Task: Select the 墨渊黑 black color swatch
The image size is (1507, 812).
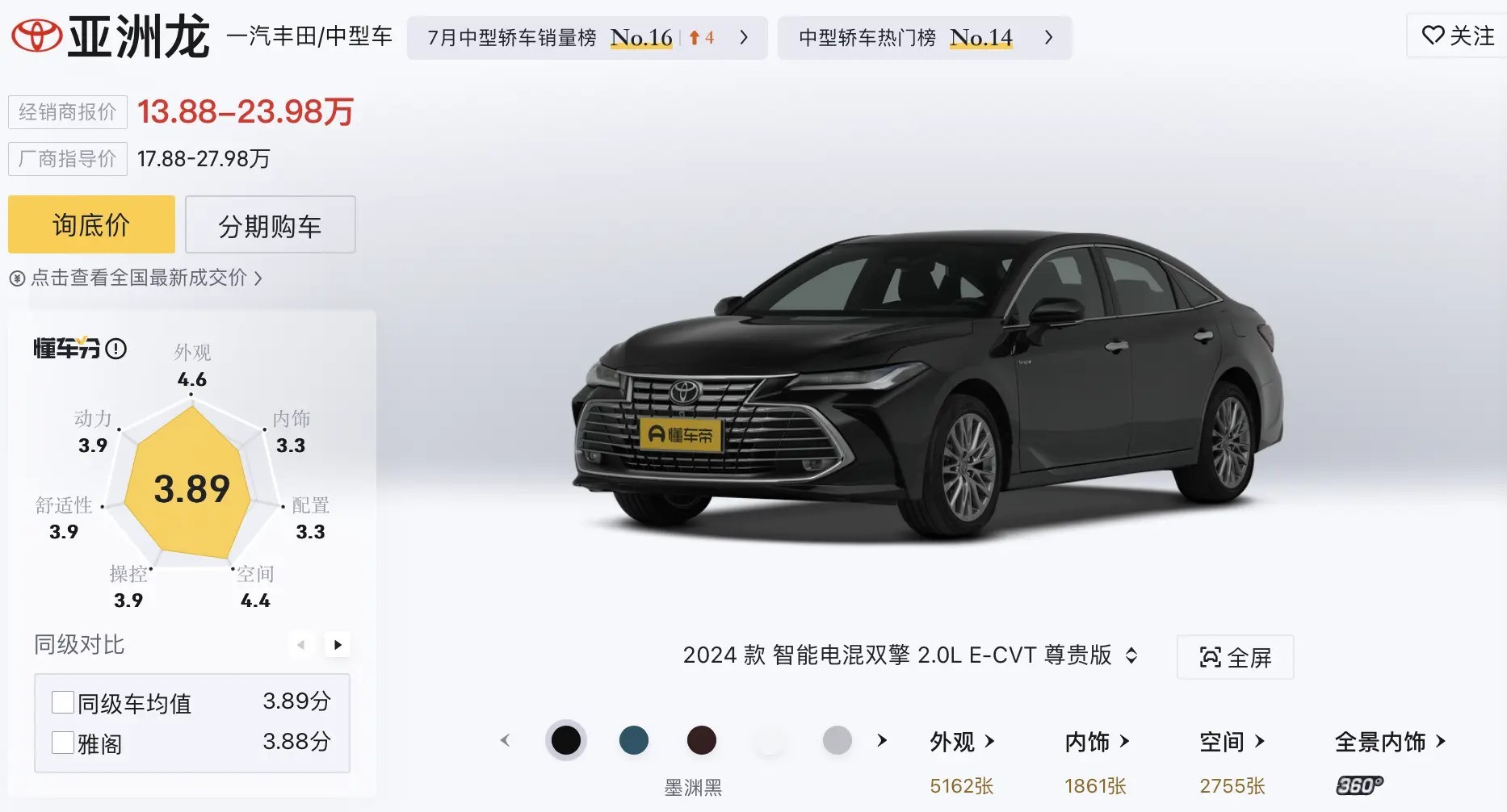Action: [566, 740]
